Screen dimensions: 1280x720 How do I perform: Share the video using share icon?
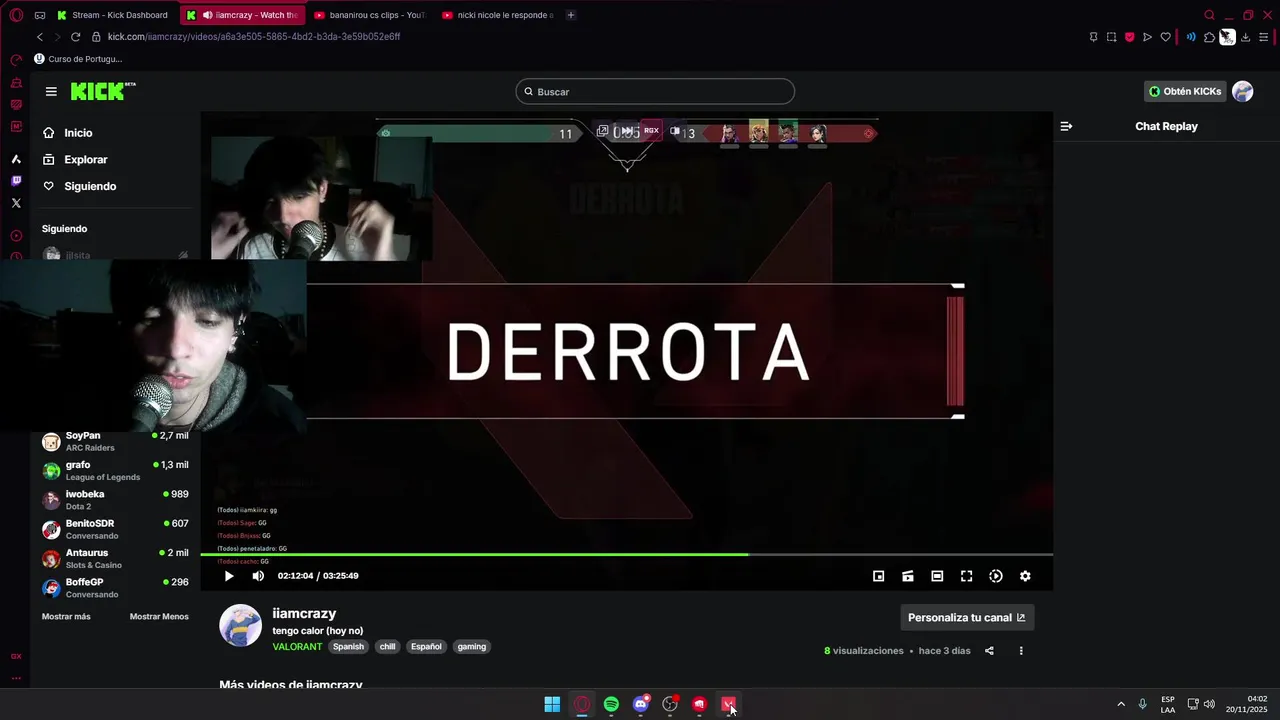[989, 651]
